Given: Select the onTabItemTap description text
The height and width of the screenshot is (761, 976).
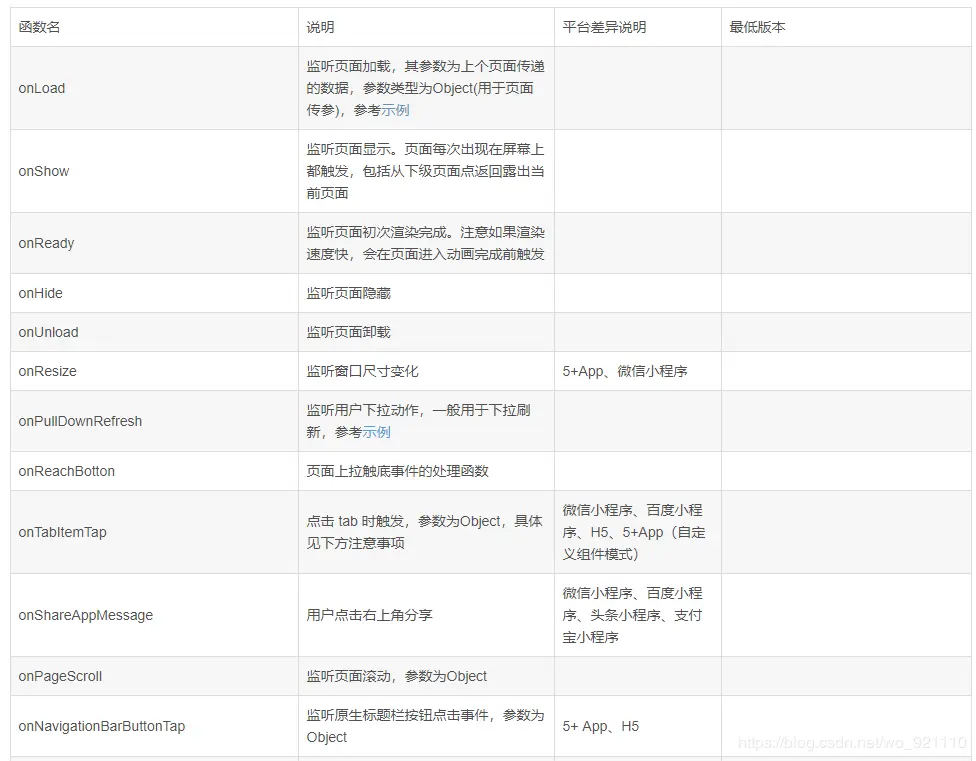Looking at the screenshot, I should [424, 532].
